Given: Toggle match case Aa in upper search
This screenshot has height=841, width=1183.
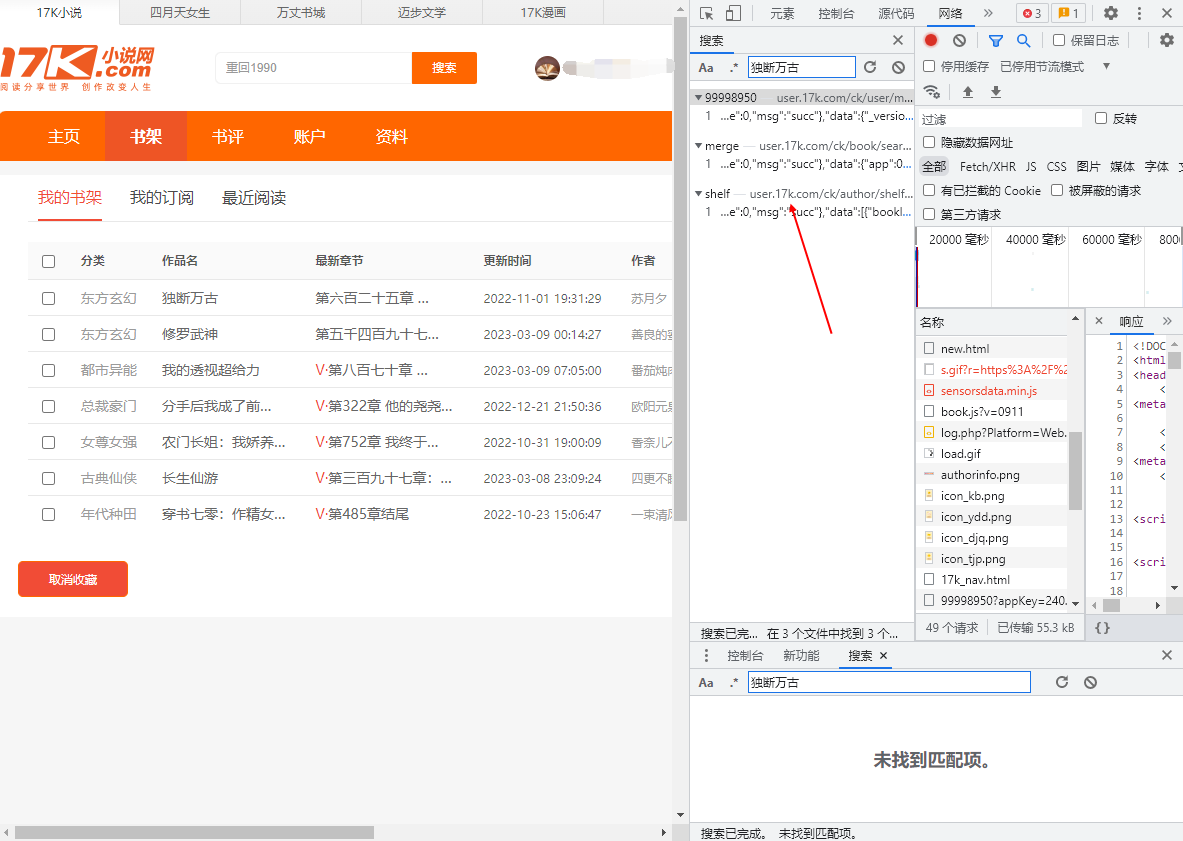Looking at the screenshot, I should click(x=706, y=67).
